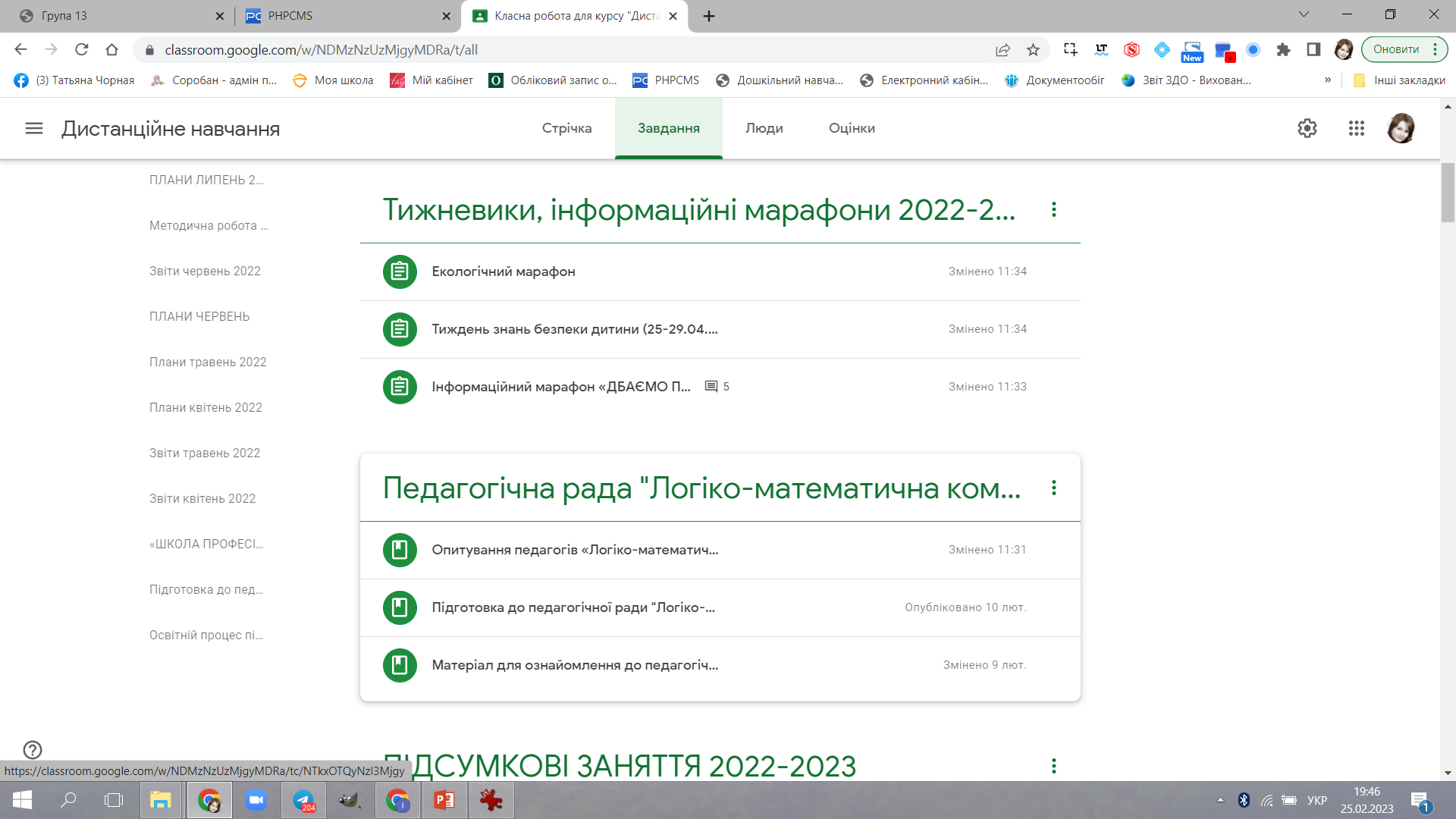Open options menu for ПІДСУМКОВІ ЗАНЯТТЯ topic
Screen dimensions: 1456x819
(1053, 766)
